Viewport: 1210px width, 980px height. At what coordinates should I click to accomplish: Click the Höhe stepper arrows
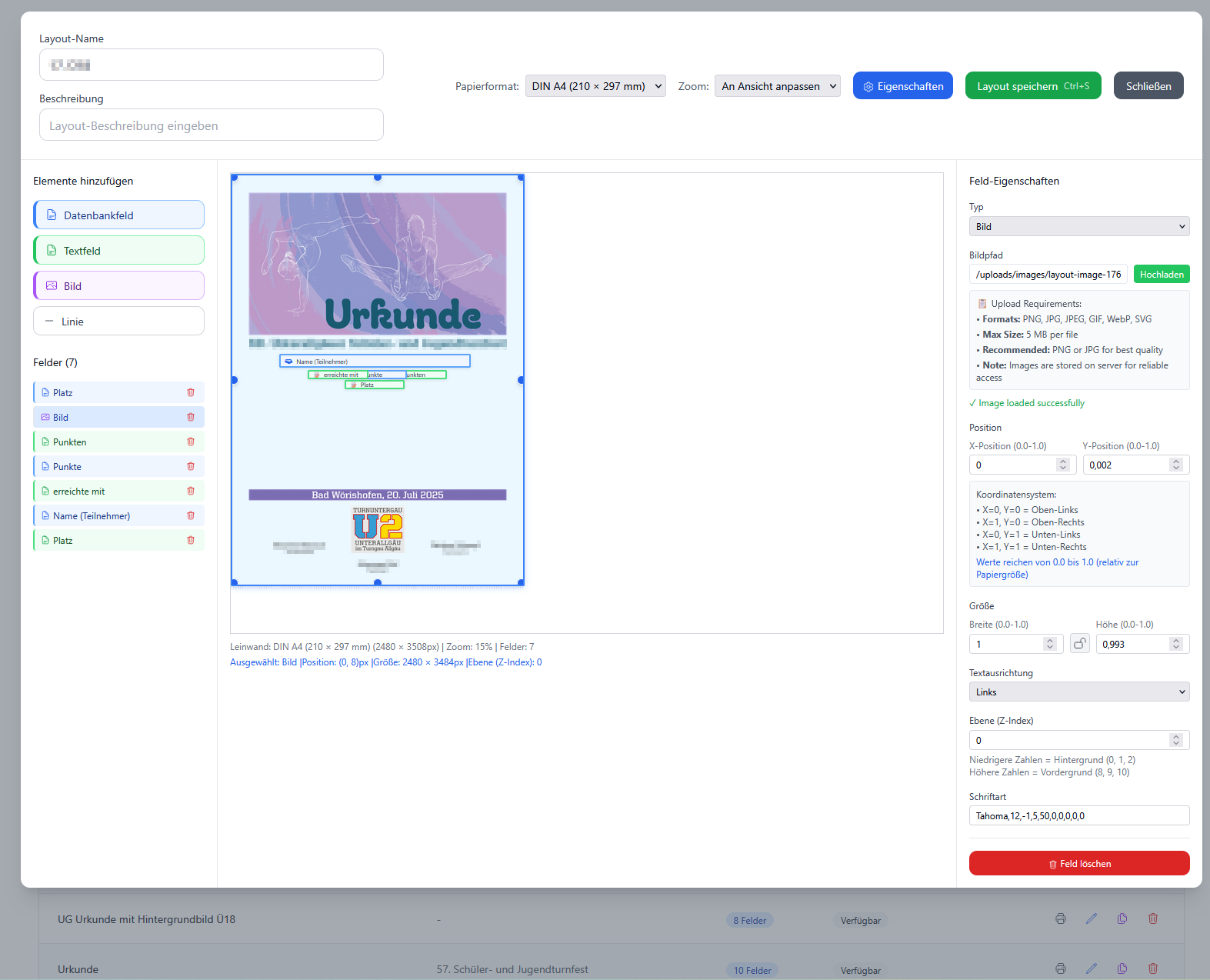click(1176, 644)
